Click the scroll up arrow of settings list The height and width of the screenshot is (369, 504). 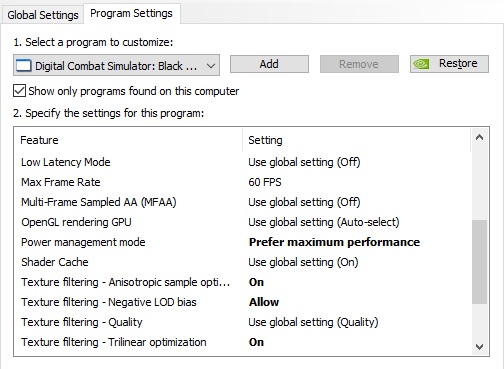(x=479, y=137)
